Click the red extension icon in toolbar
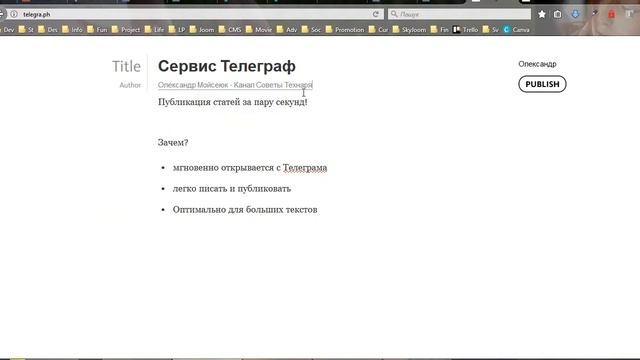 pos(611,14)
